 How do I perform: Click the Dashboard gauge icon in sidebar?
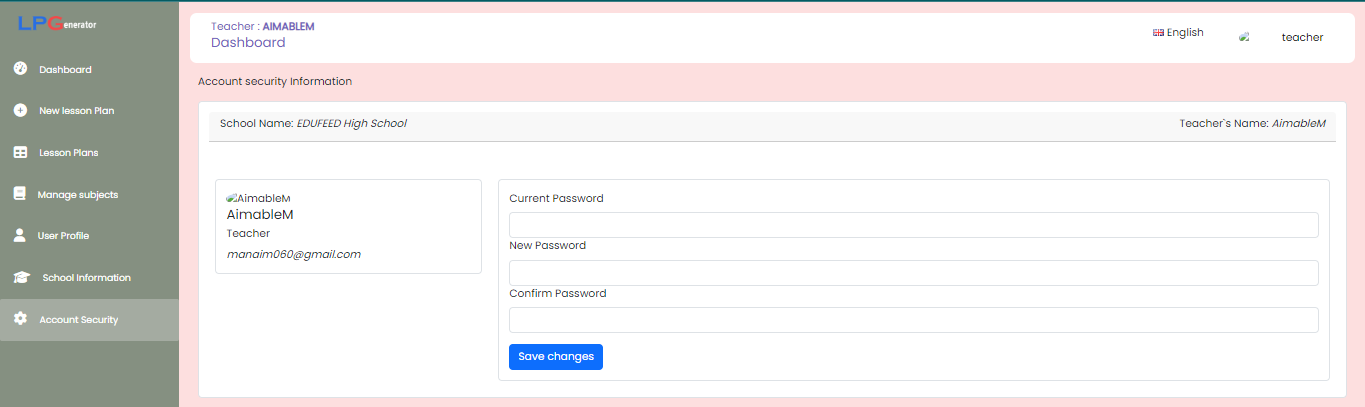coord(20,69)
